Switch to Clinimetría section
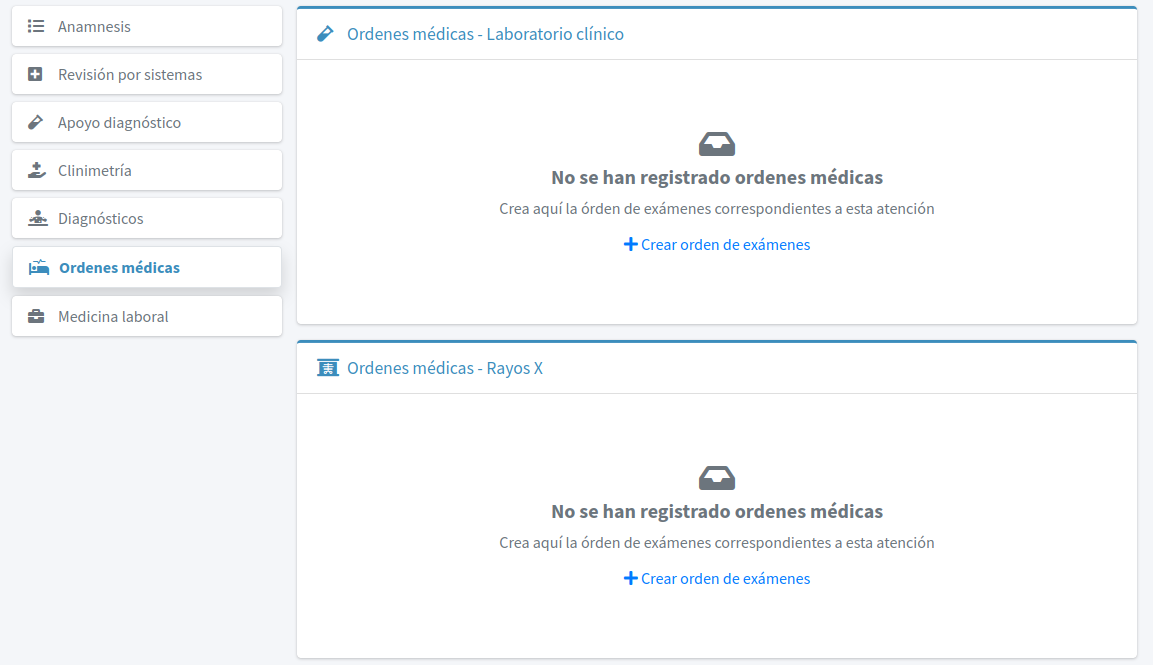This screenshot has height=665, width=1153. pyautogui.click(x=95, y=171)
